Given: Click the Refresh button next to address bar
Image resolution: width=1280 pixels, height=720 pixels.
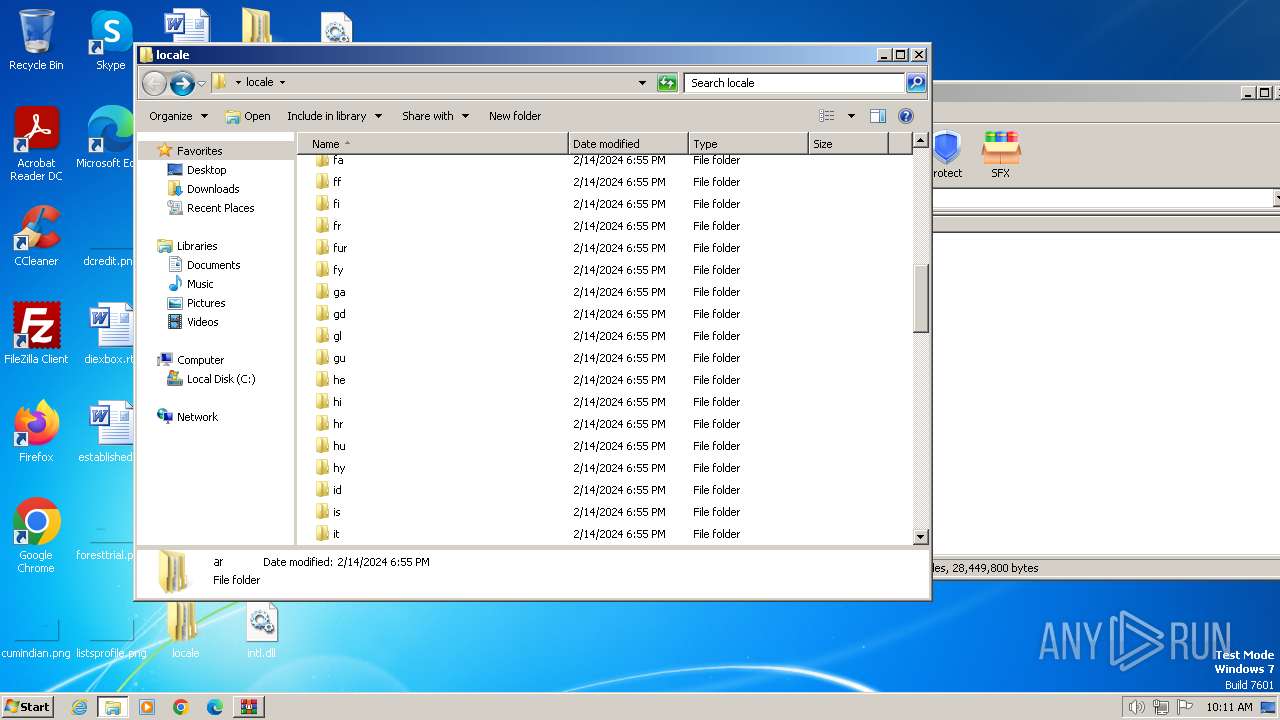Looking at the screenshot, I should (x=667, y=83).
